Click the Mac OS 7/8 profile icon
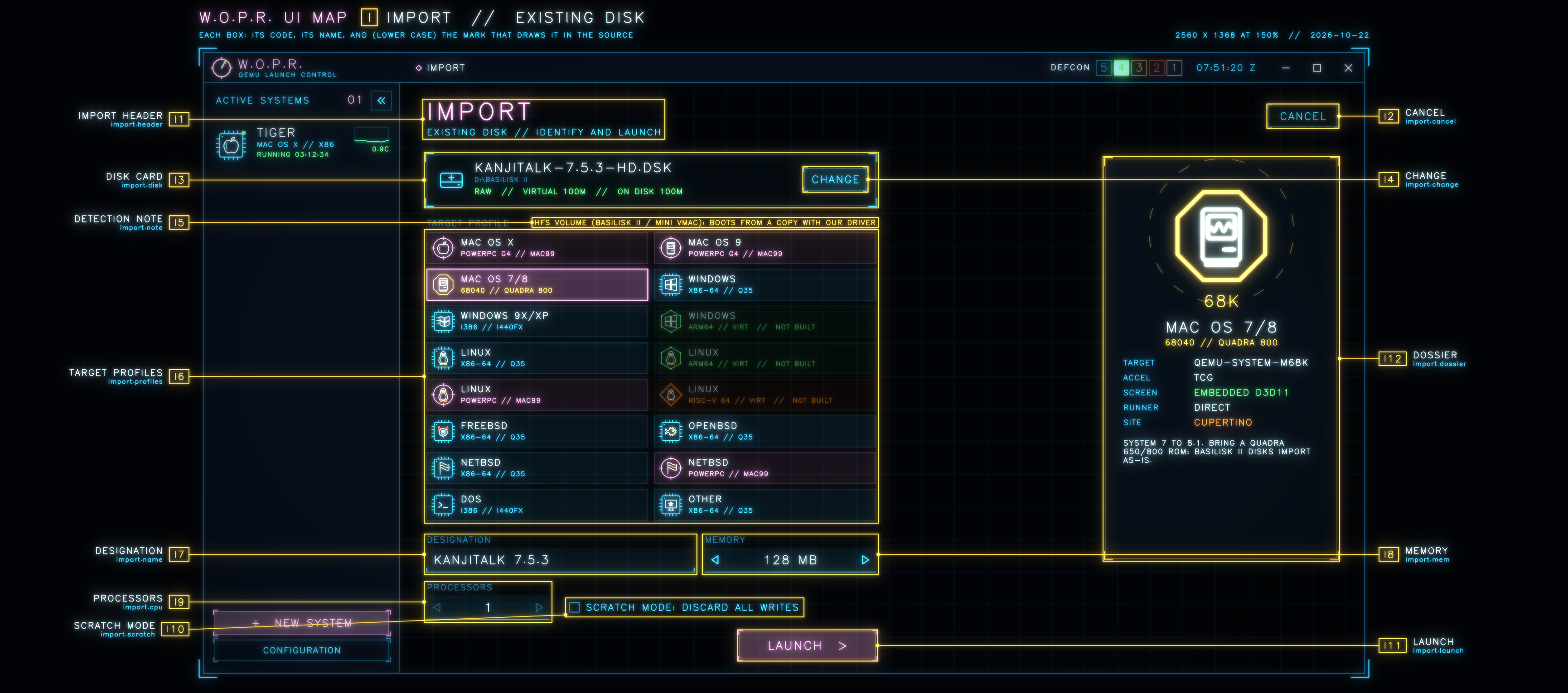1568x693 pixels. [x=443, y=284]
